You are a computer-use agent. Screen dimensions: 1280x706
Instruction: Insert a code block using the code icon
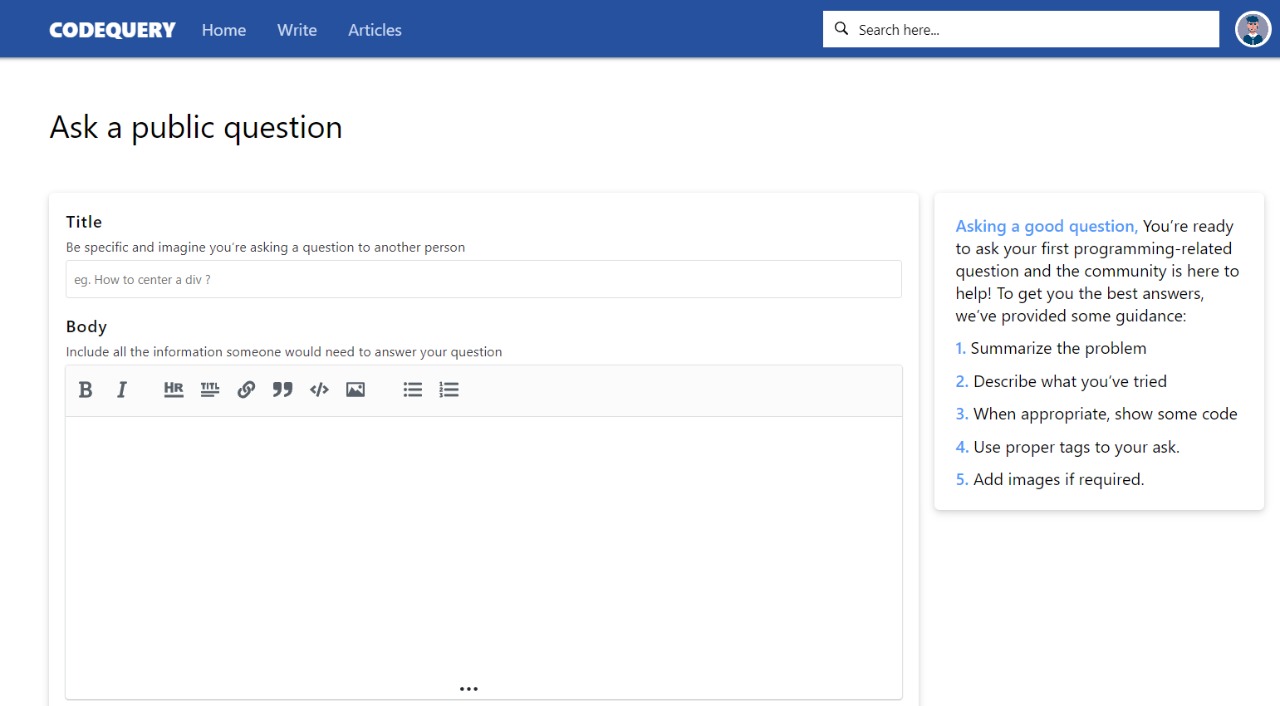318,390
